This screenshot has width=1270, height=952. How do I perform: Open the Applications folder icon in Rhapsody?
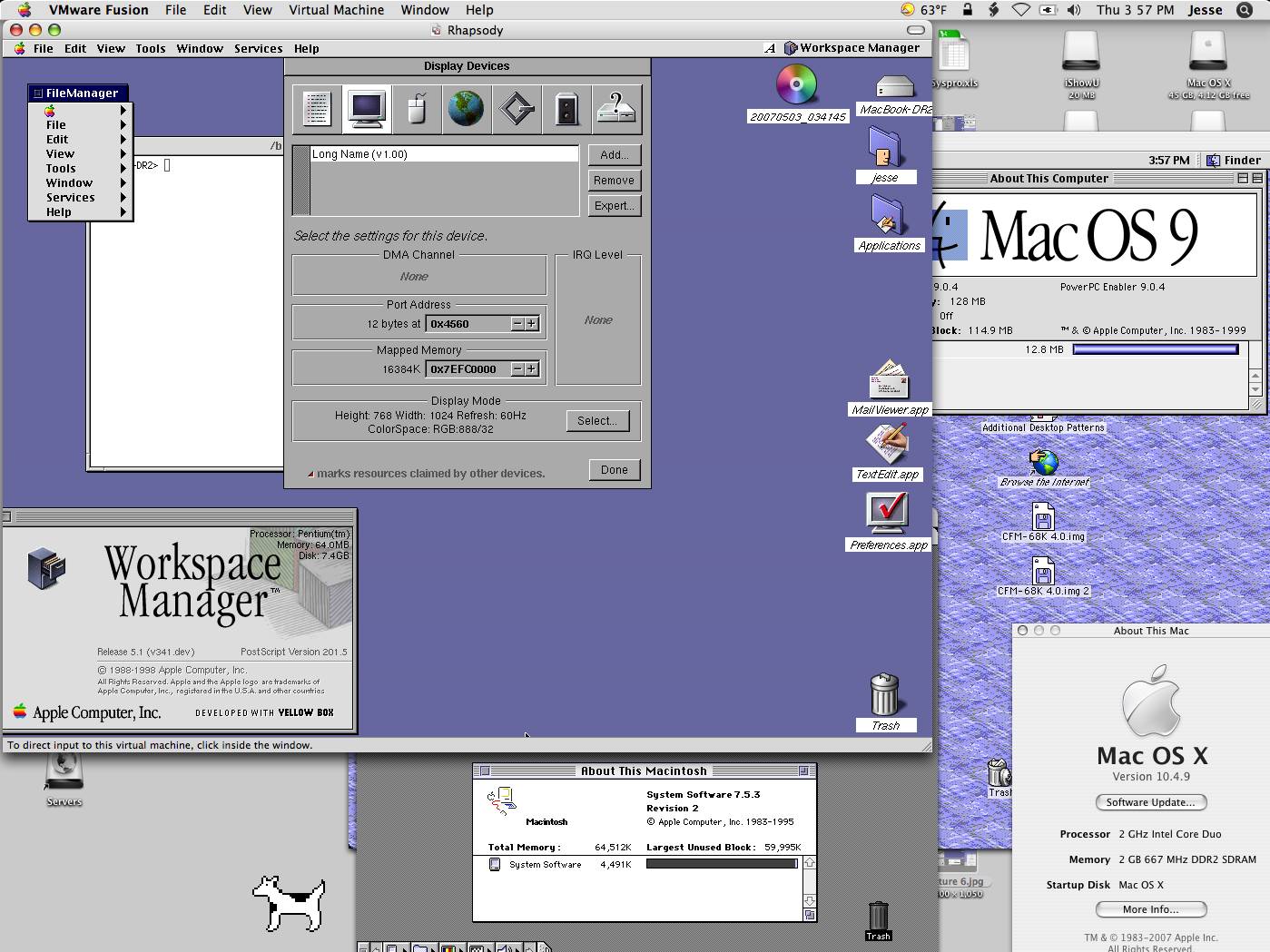point(889,215)
